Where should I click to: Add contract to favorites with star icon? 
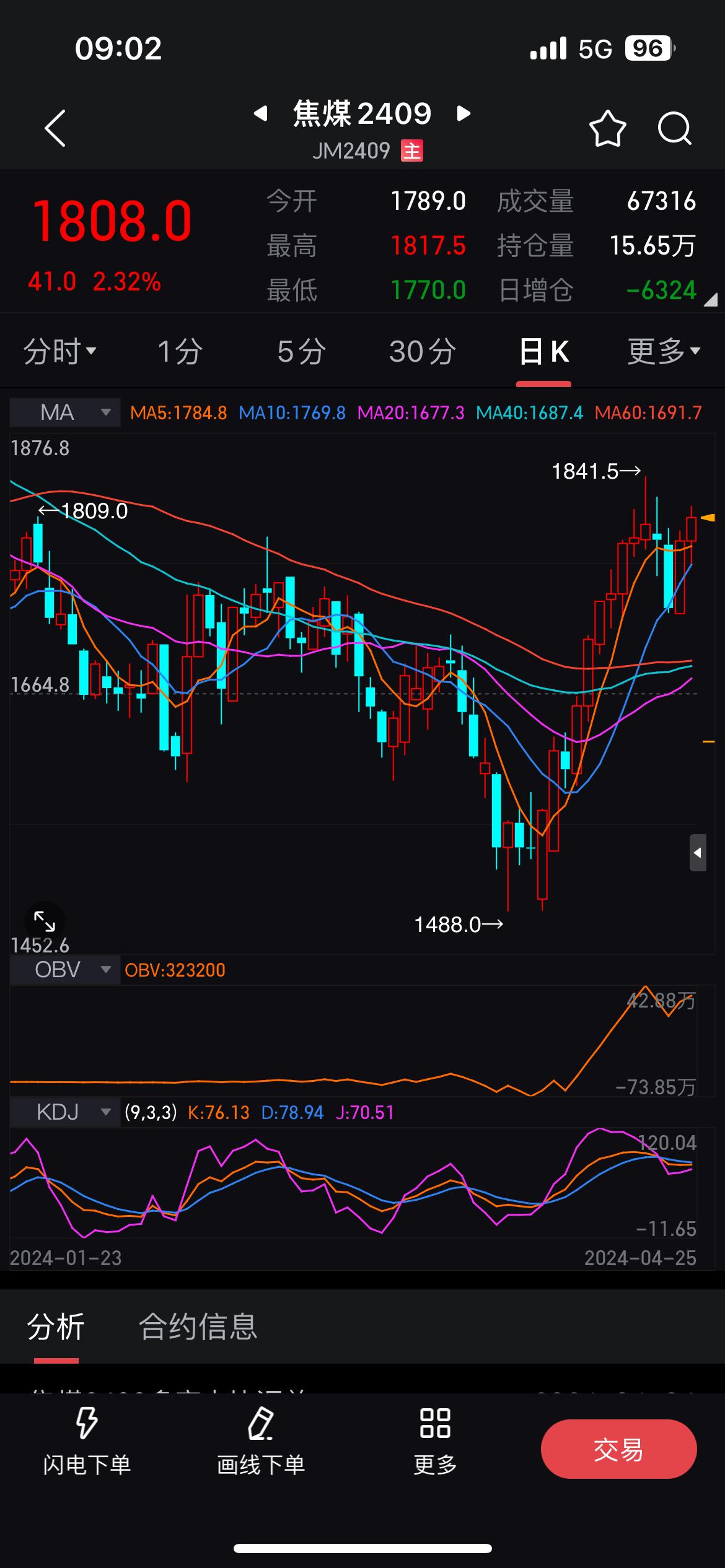point(607,129)
